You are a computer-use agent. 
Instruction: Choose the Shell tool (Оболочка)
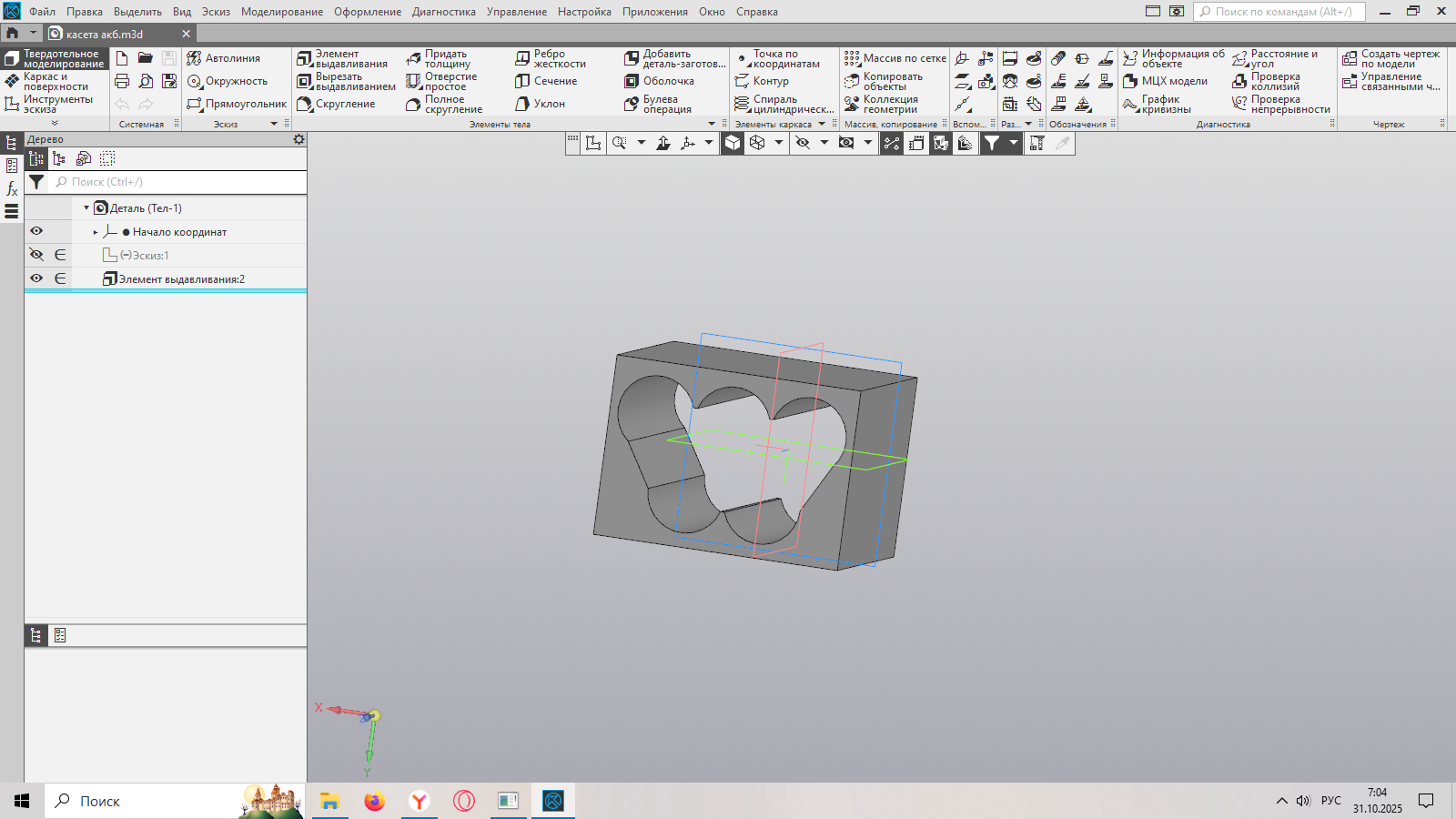point(660,82)
